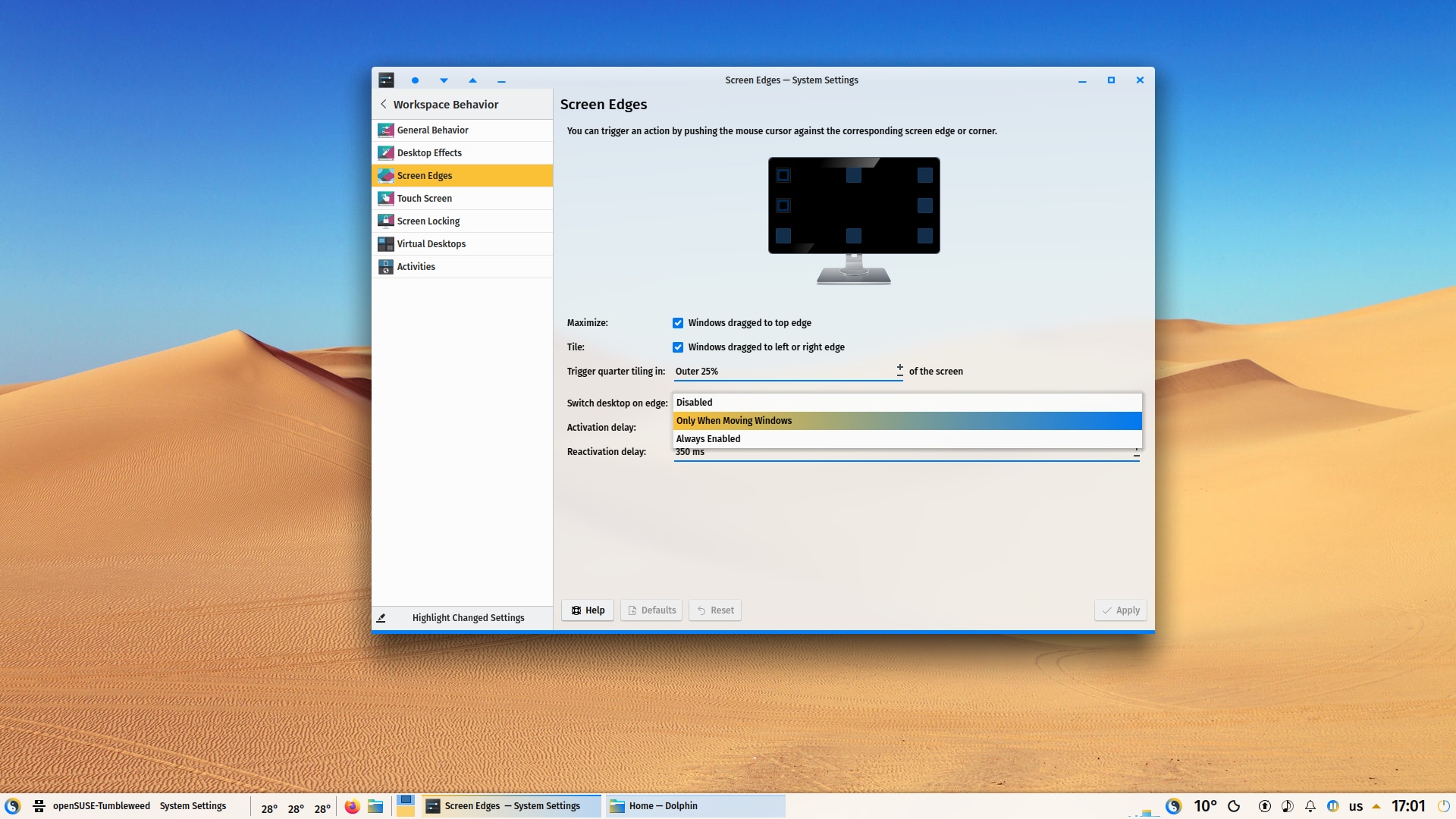Toggle Tile windows dragged to left or right
Screen dimensions: 1456x819
[x=678, y=347]
